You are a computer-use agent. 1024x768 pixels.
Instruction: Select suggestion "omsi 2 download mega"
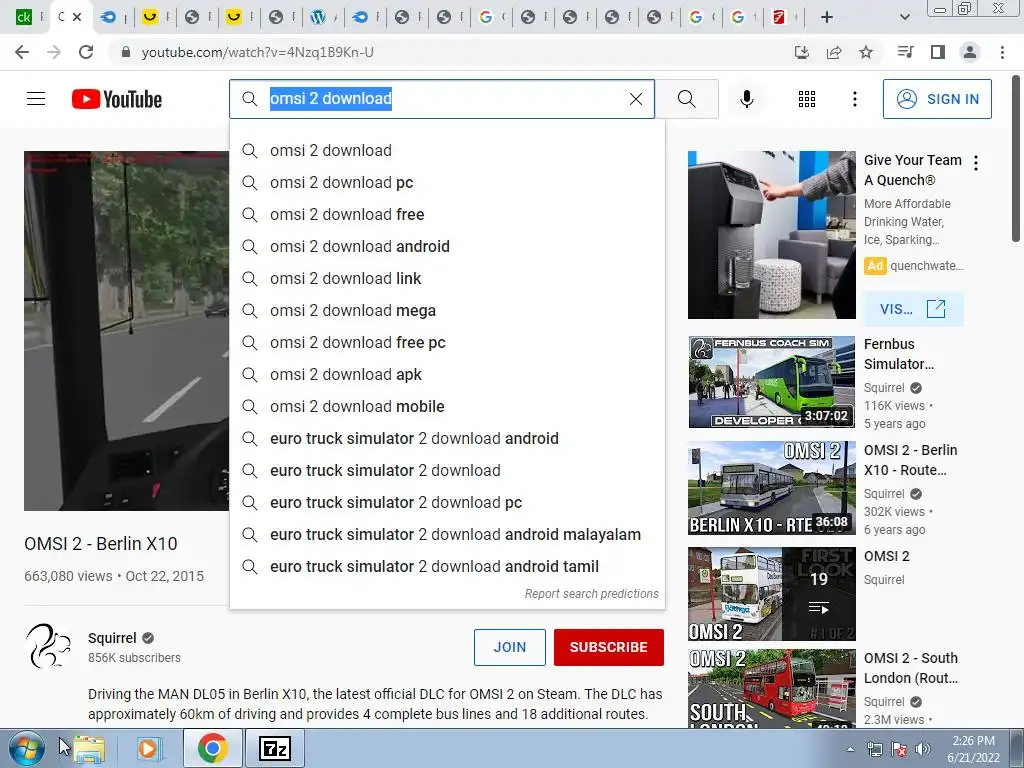(x=447, y=310)
